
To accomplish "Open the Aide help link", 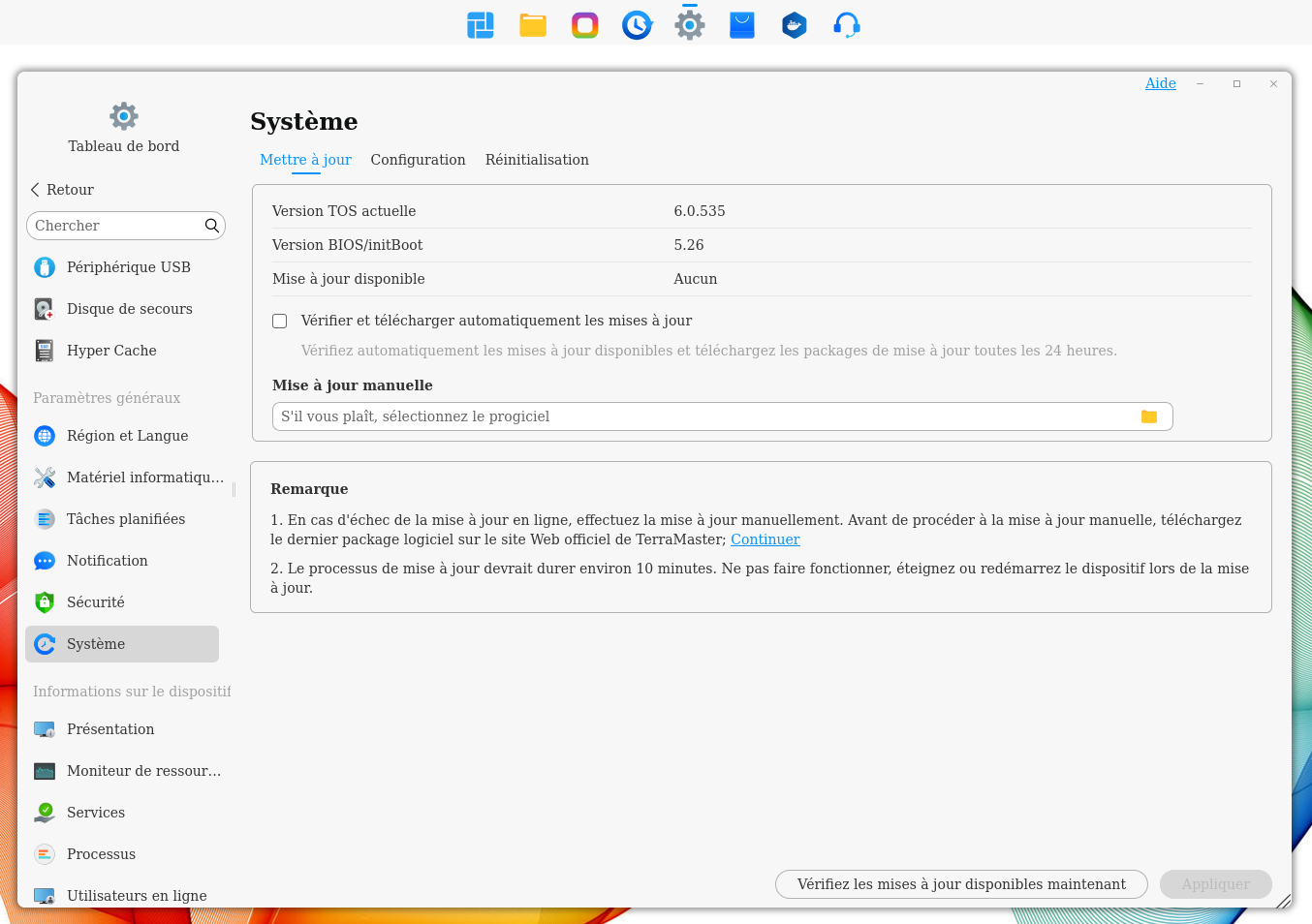I will click(1160, 83).
